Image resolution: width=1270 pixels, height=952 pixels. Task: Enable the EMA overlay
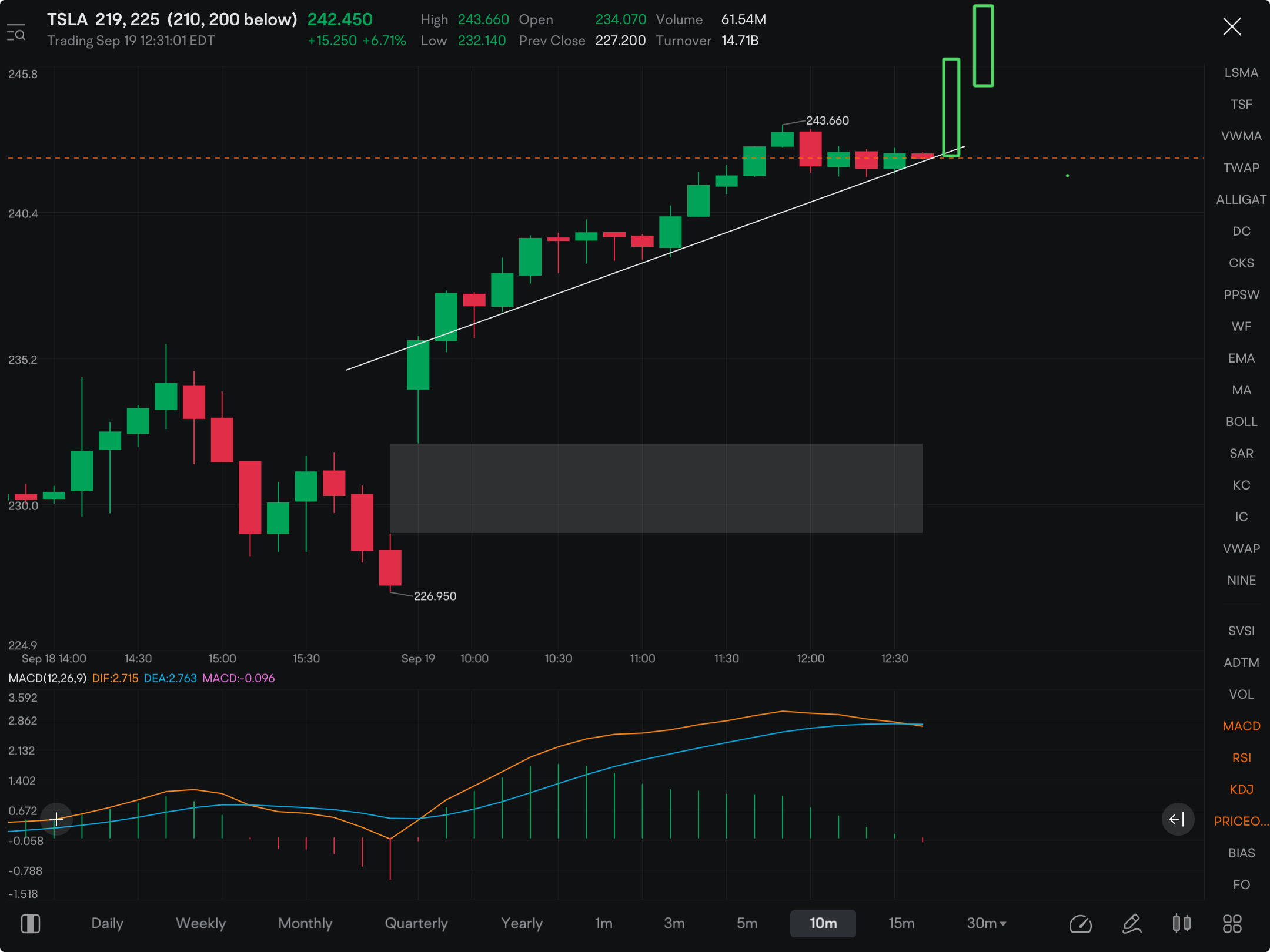point(1241,358)
